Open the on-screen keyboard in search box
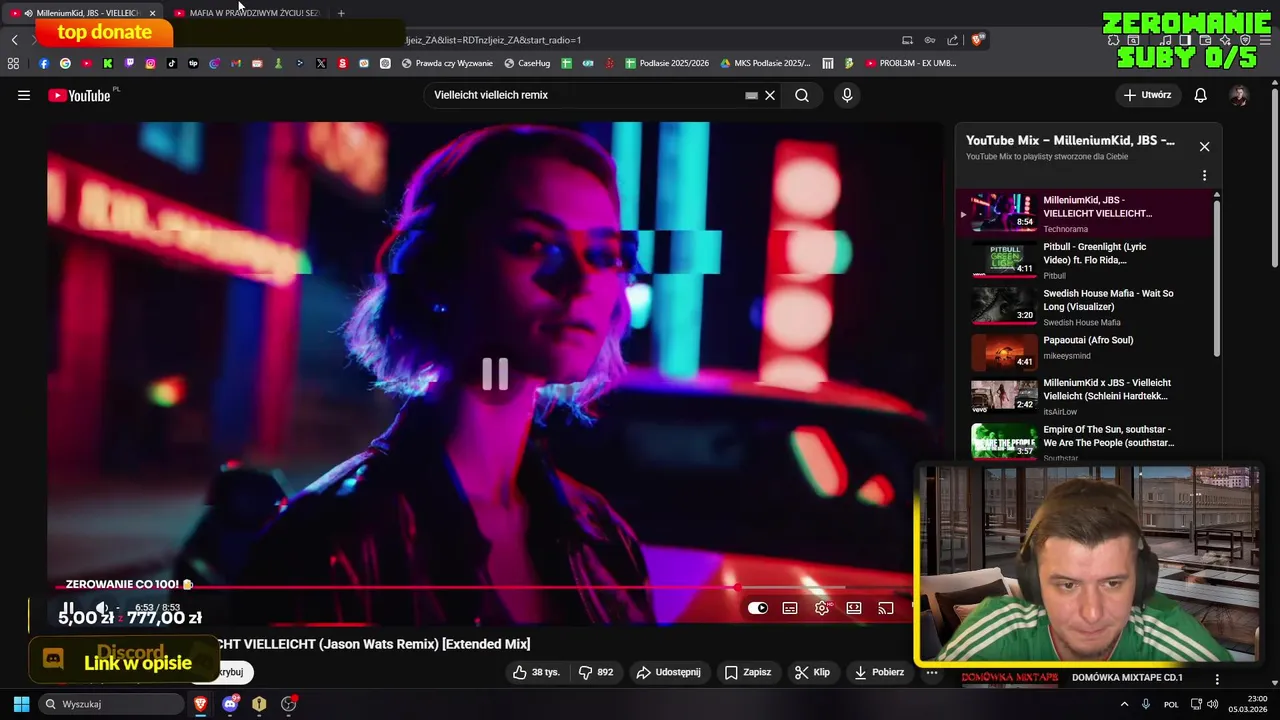Image resolution: width=1280 pixels, height=720 pixels. point(751,95)
